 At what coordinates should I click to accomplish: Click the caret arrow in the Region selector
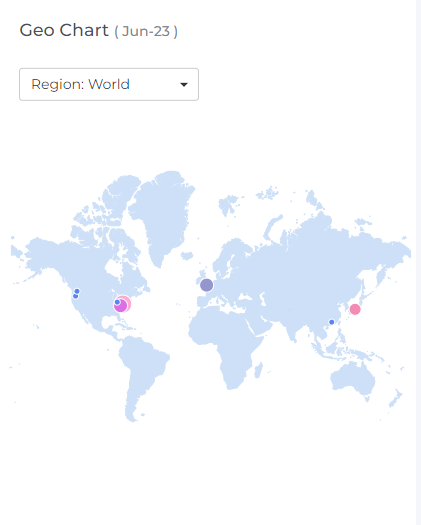click(184, 85)
